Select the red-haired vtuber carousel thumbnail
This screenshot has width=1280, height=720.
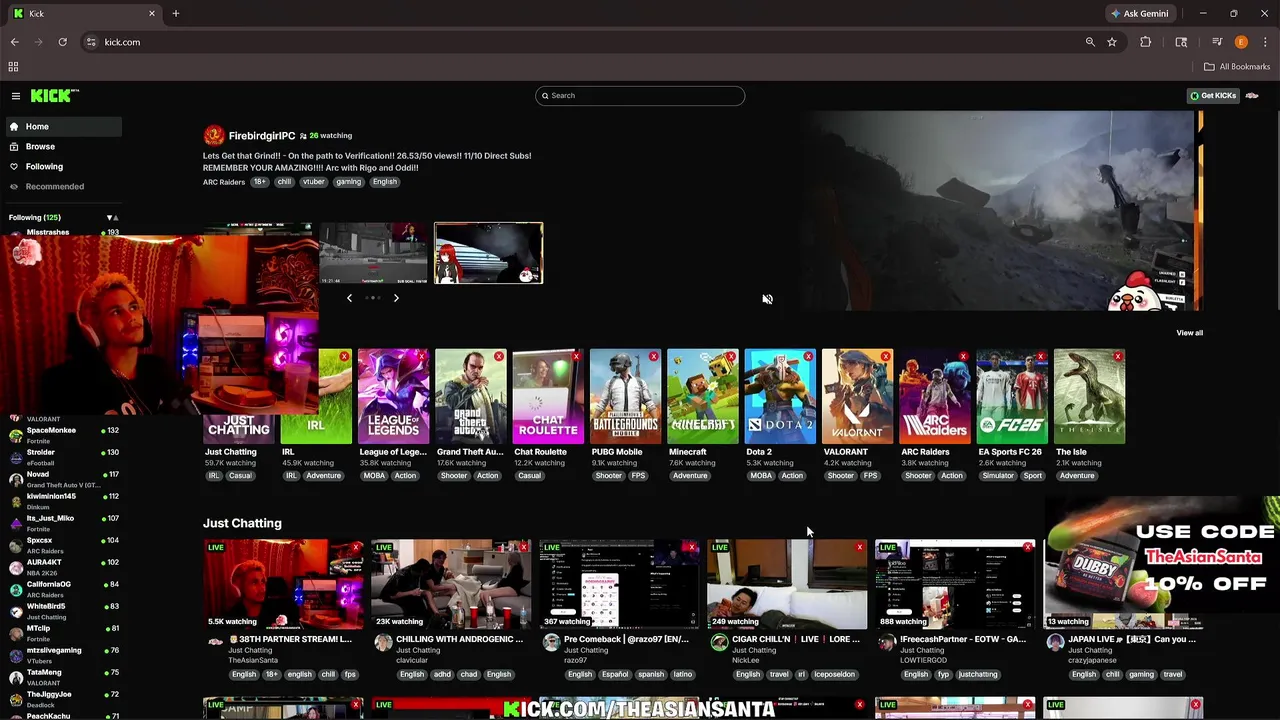(489, 253)
